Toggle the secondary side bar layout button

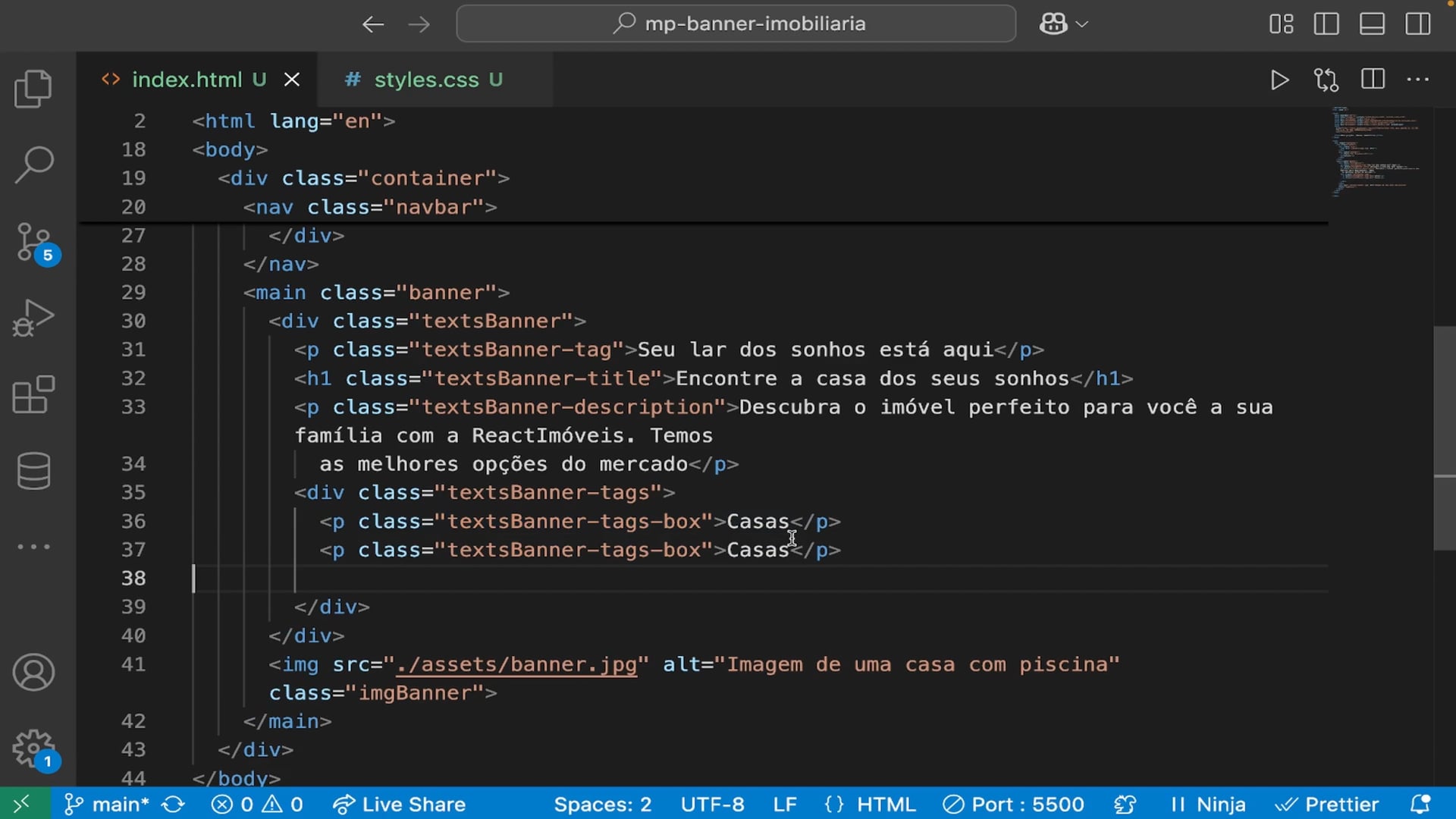(x=1417, y=24)
